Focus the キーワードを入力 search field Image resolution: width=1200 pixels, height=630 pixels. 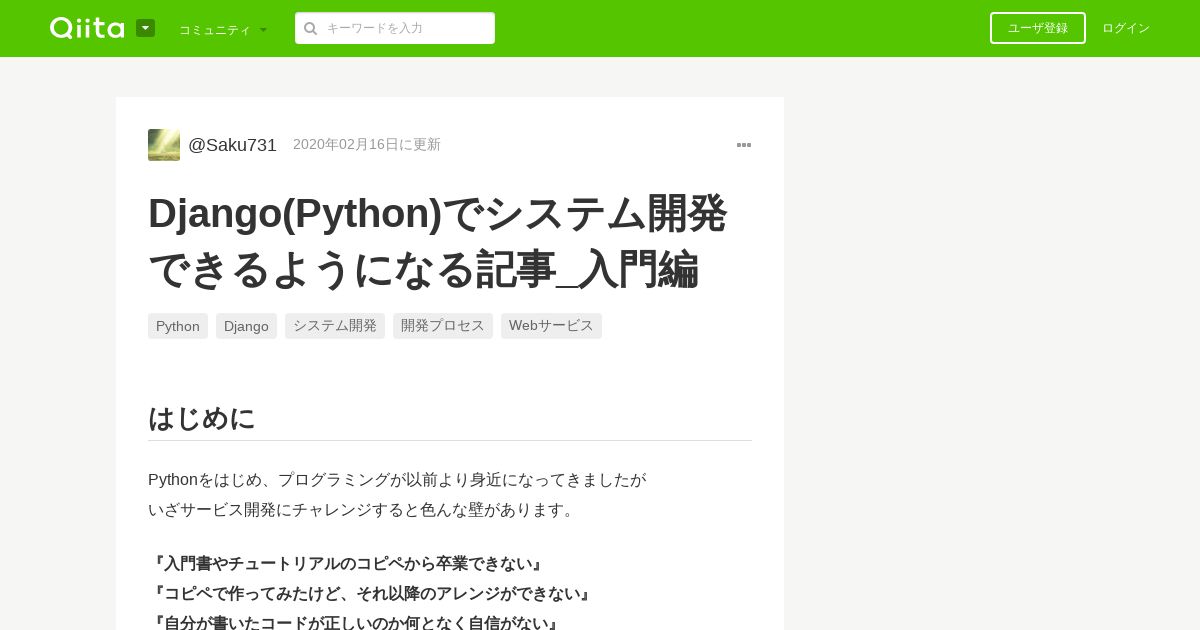coord(395,28)
